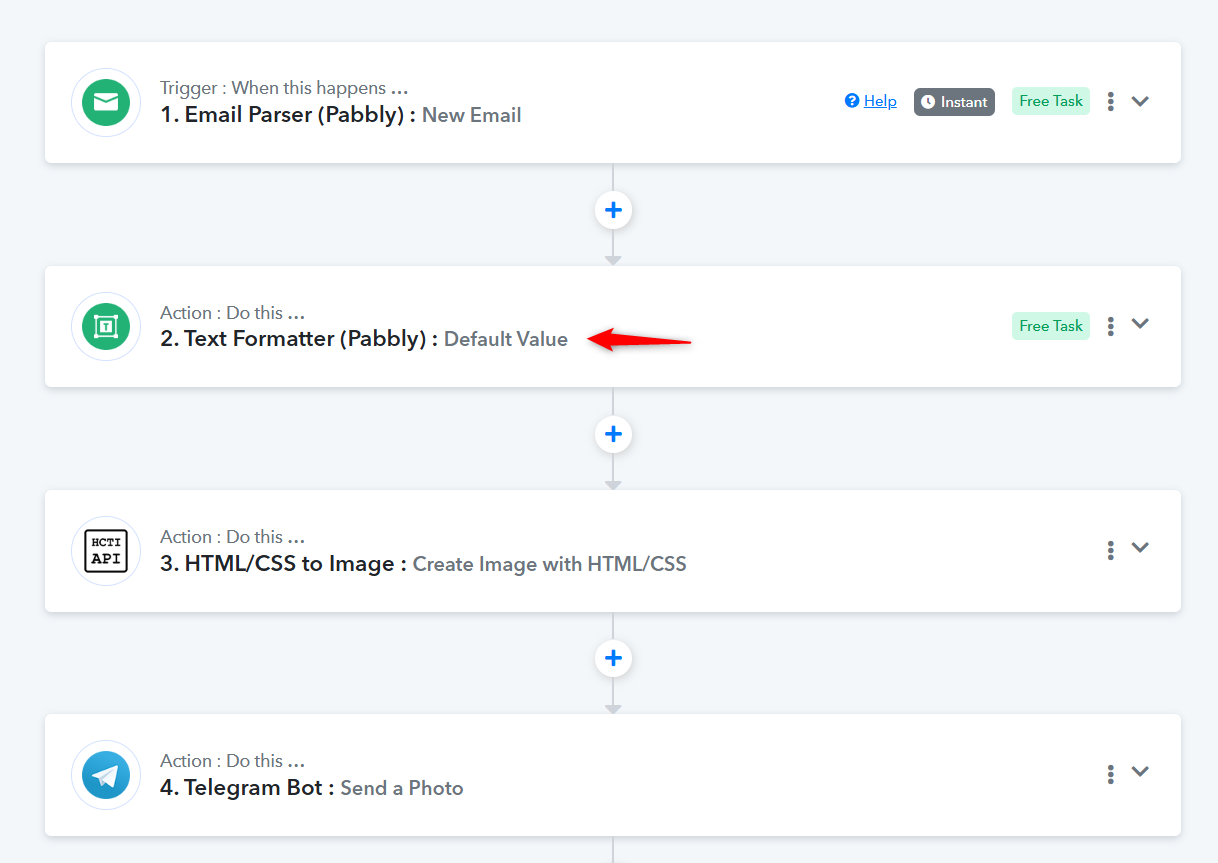Click the HCTI API step icon
This screenshot has width=1218, height=863.
tap(106, 550)
